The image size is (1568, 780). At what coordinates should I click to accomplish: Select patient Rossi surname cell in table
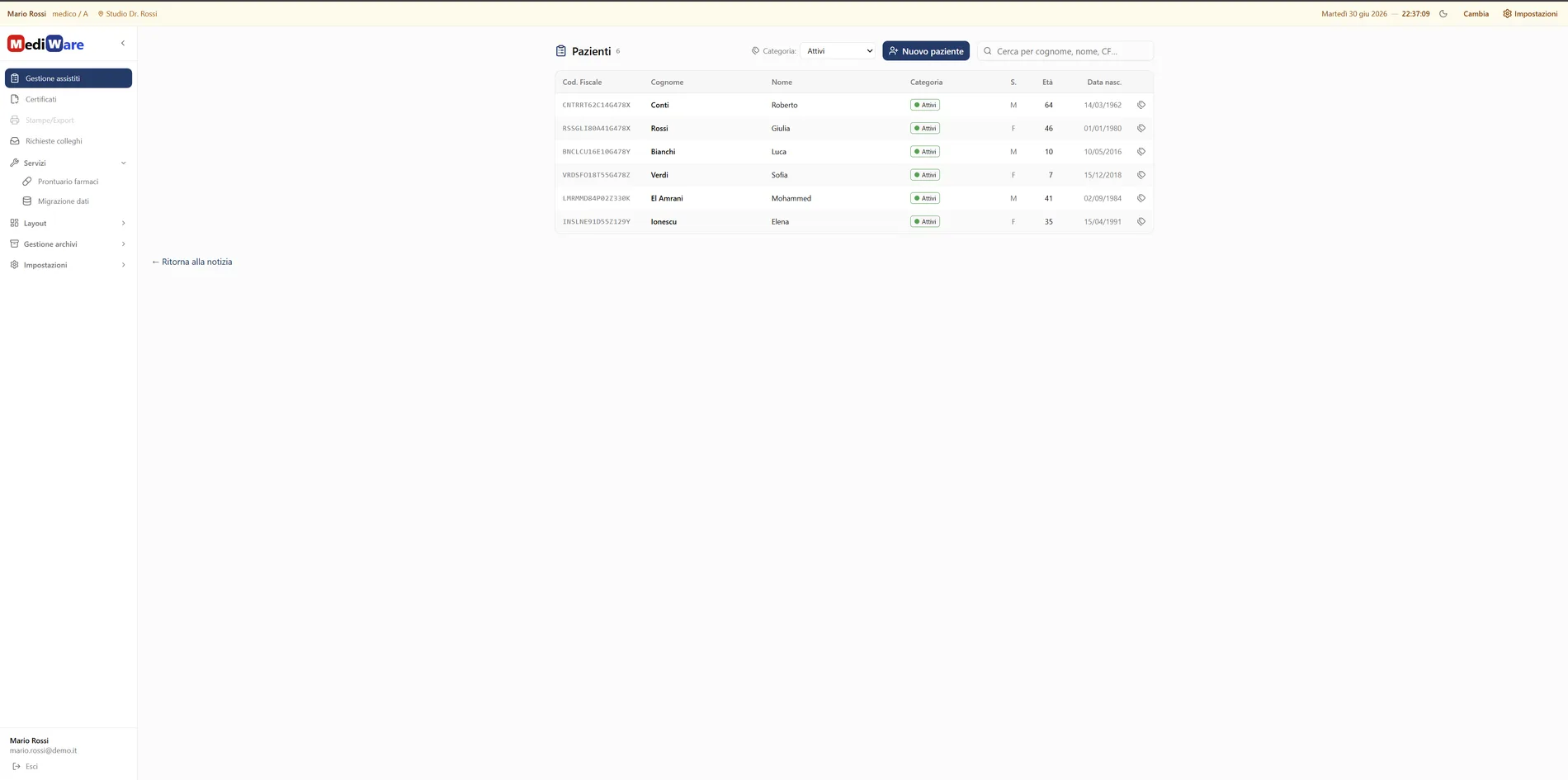[x=659, y=129]
